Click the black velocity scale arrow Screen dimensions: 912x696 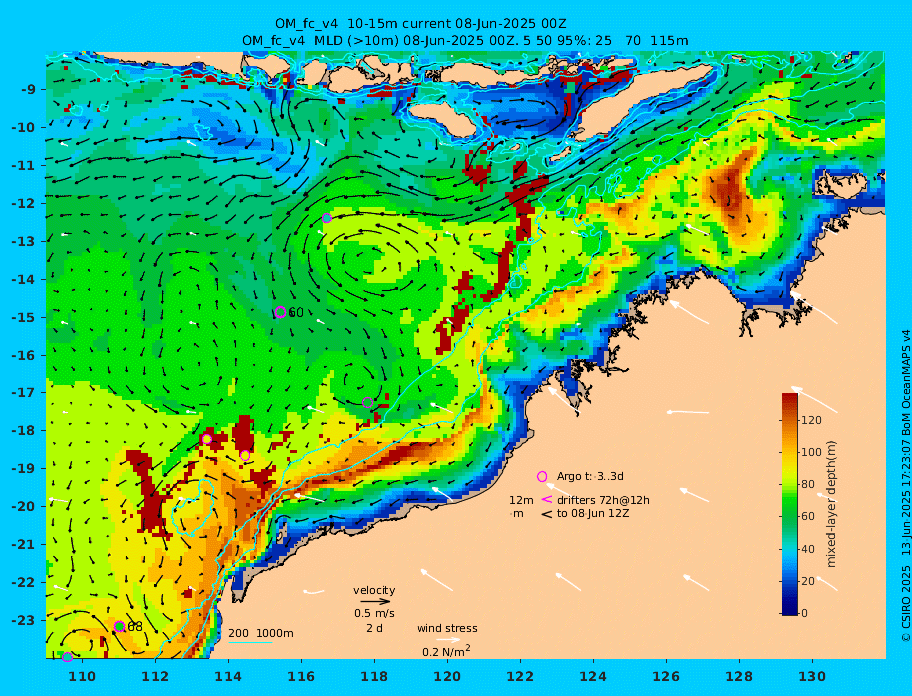pyautogui.click(x=375, y=602)
